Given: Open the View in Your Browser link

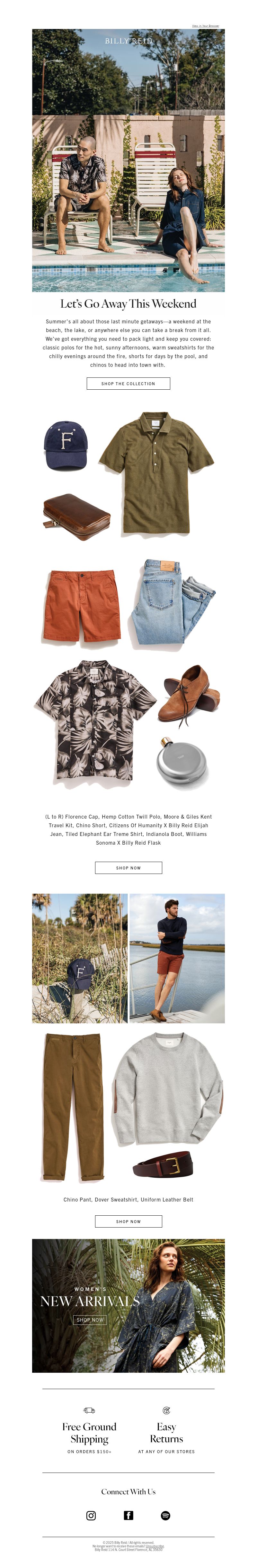Looking at the screenshot, I should (x=205, y=26).
